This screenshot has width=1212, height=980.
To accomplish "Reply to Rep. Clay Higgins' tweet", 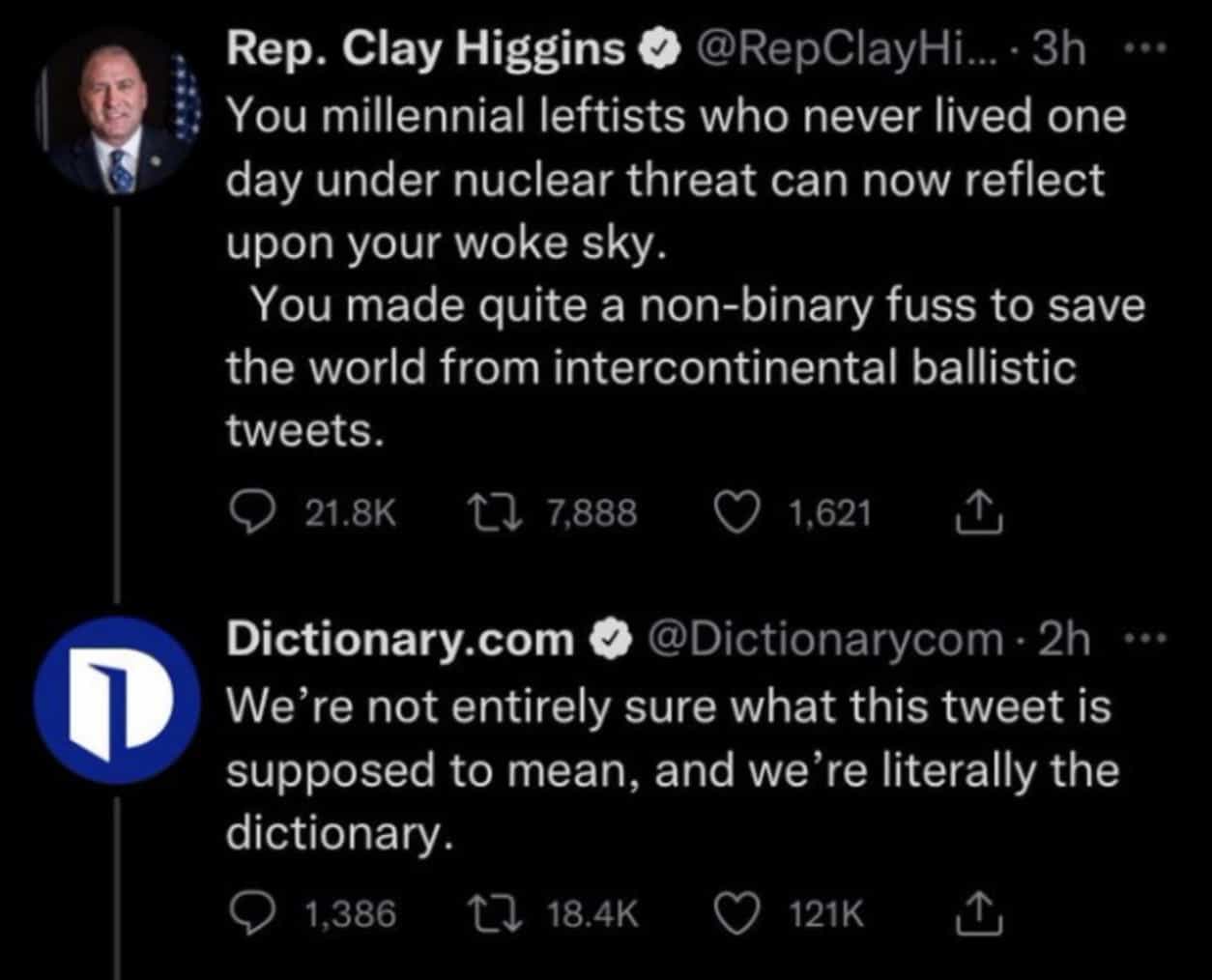I will click(x=254, y=512).
